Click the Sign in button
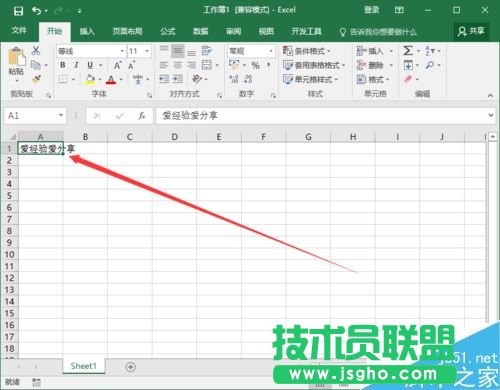Screen dimensions: 500x390 pyautogui.click(x=371, y=10)
